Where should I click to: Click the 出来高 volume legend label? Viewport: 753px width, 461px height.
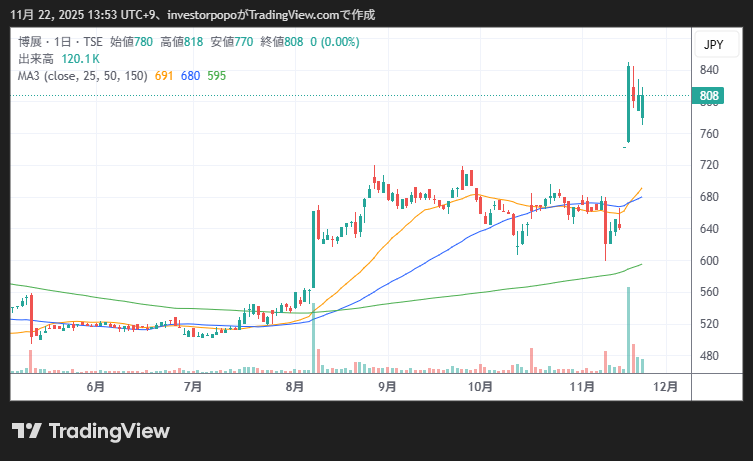tap(35, 59)
